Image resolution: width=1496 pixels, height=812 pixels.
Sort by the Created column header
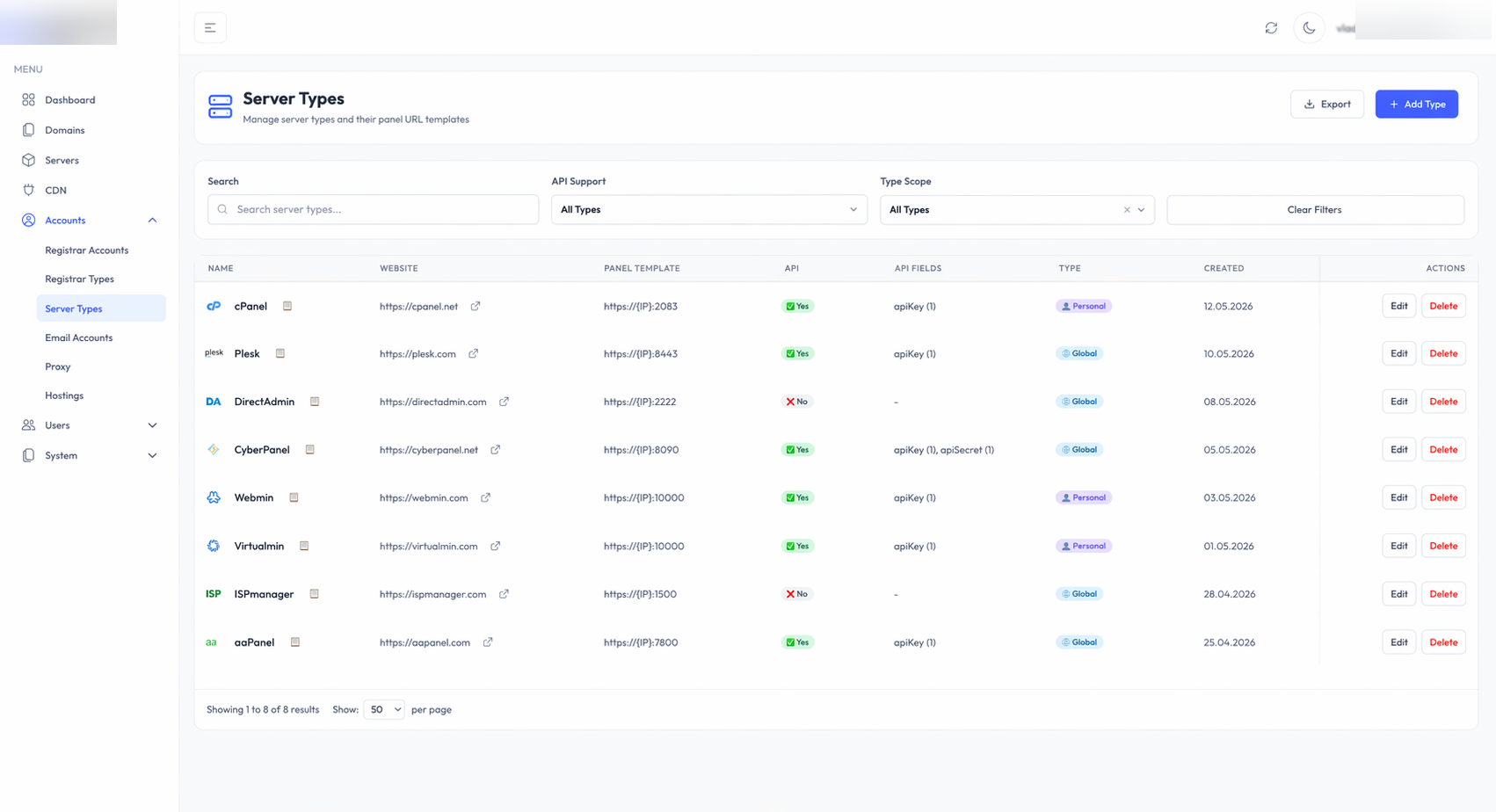pos(1224,268)
